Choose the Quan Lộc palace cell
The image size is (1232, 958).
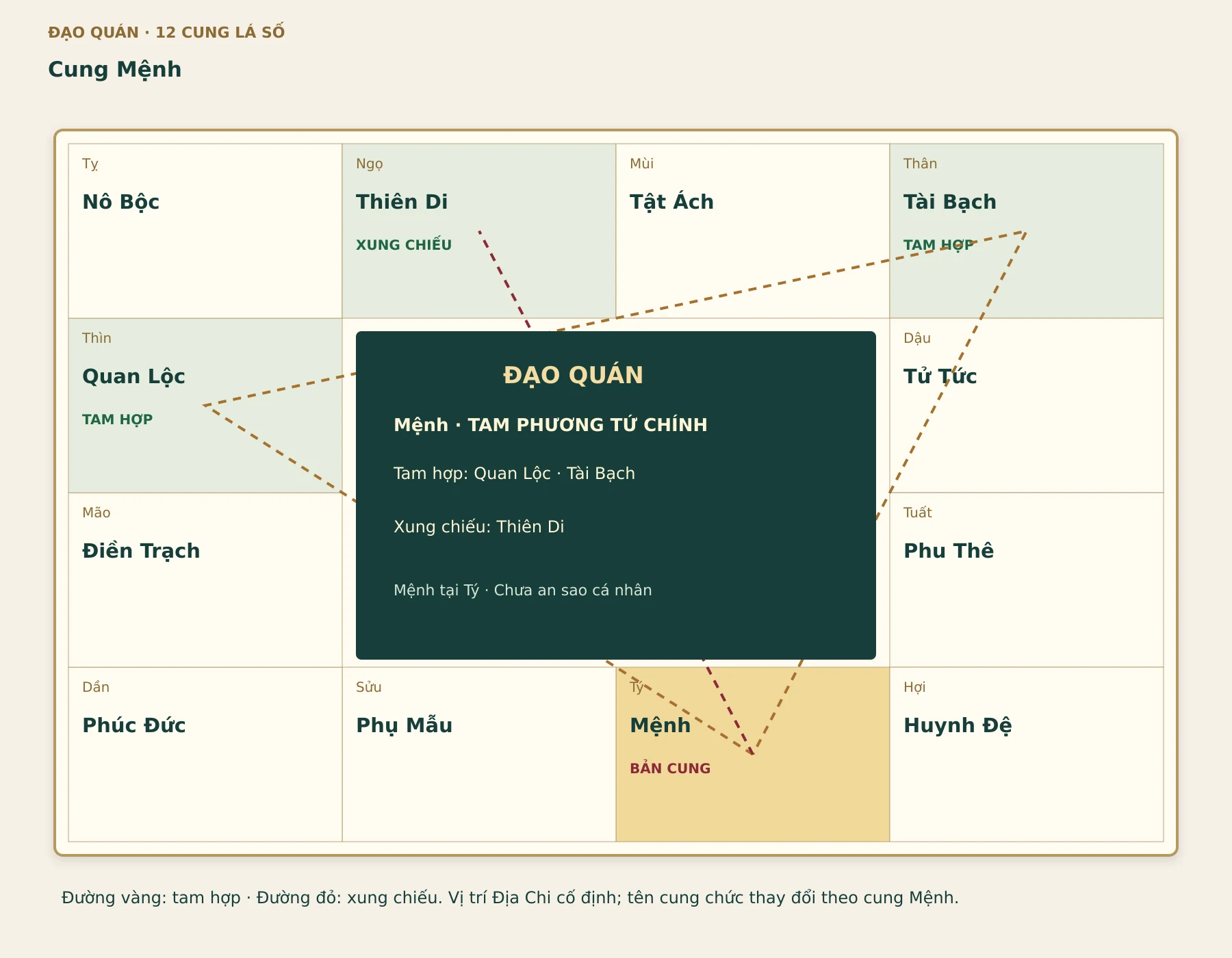pos(205,405)
